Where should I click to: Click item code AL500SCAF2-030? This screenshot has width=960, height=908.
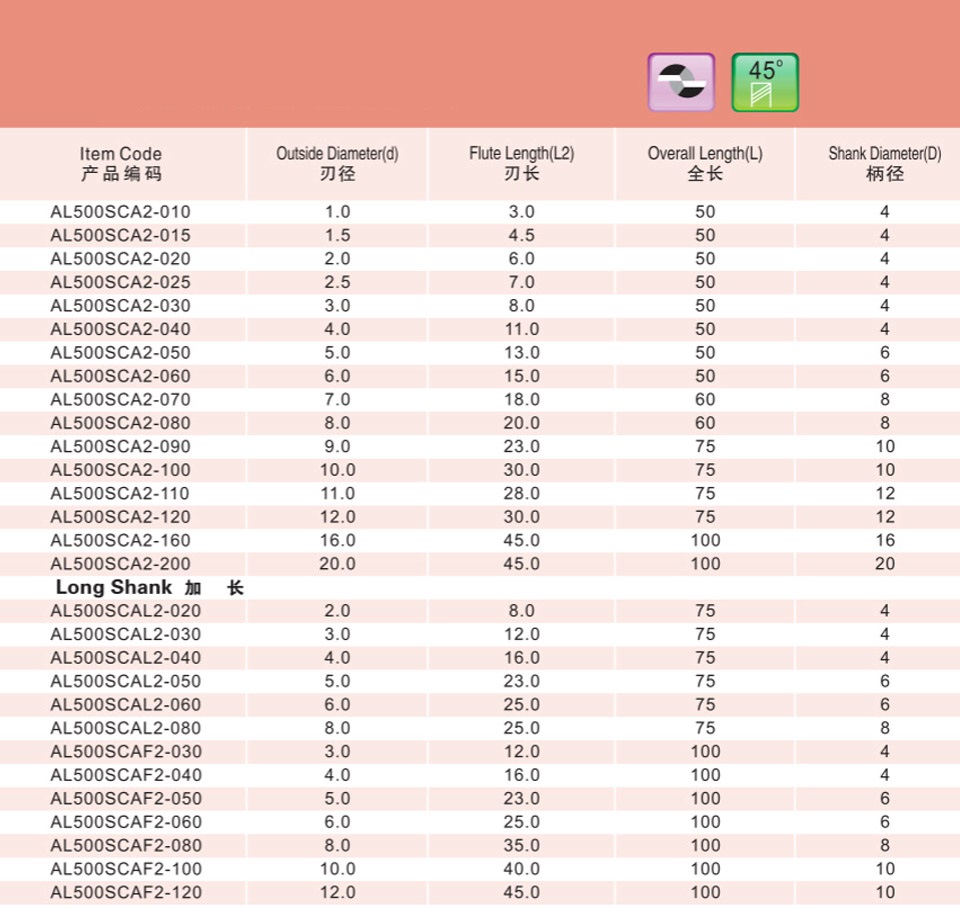click(x=126, y=752)
